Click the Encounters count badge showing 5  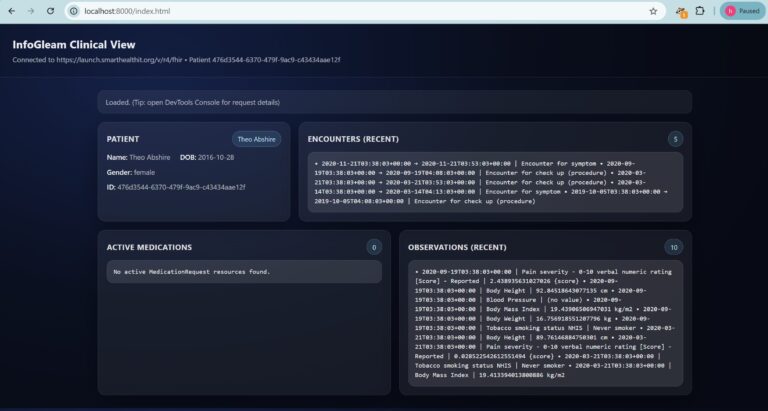(x=675, y=139)
